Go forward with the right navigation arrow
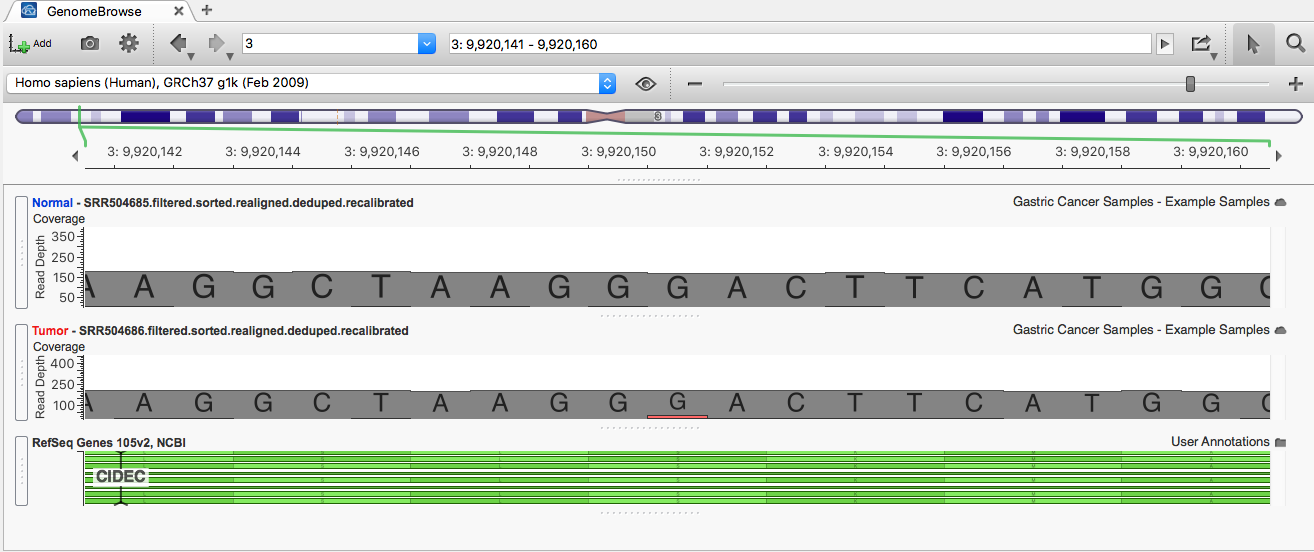Image resolution: width=1314 pixels, height=552 pixels. click(x=216, y=43)
